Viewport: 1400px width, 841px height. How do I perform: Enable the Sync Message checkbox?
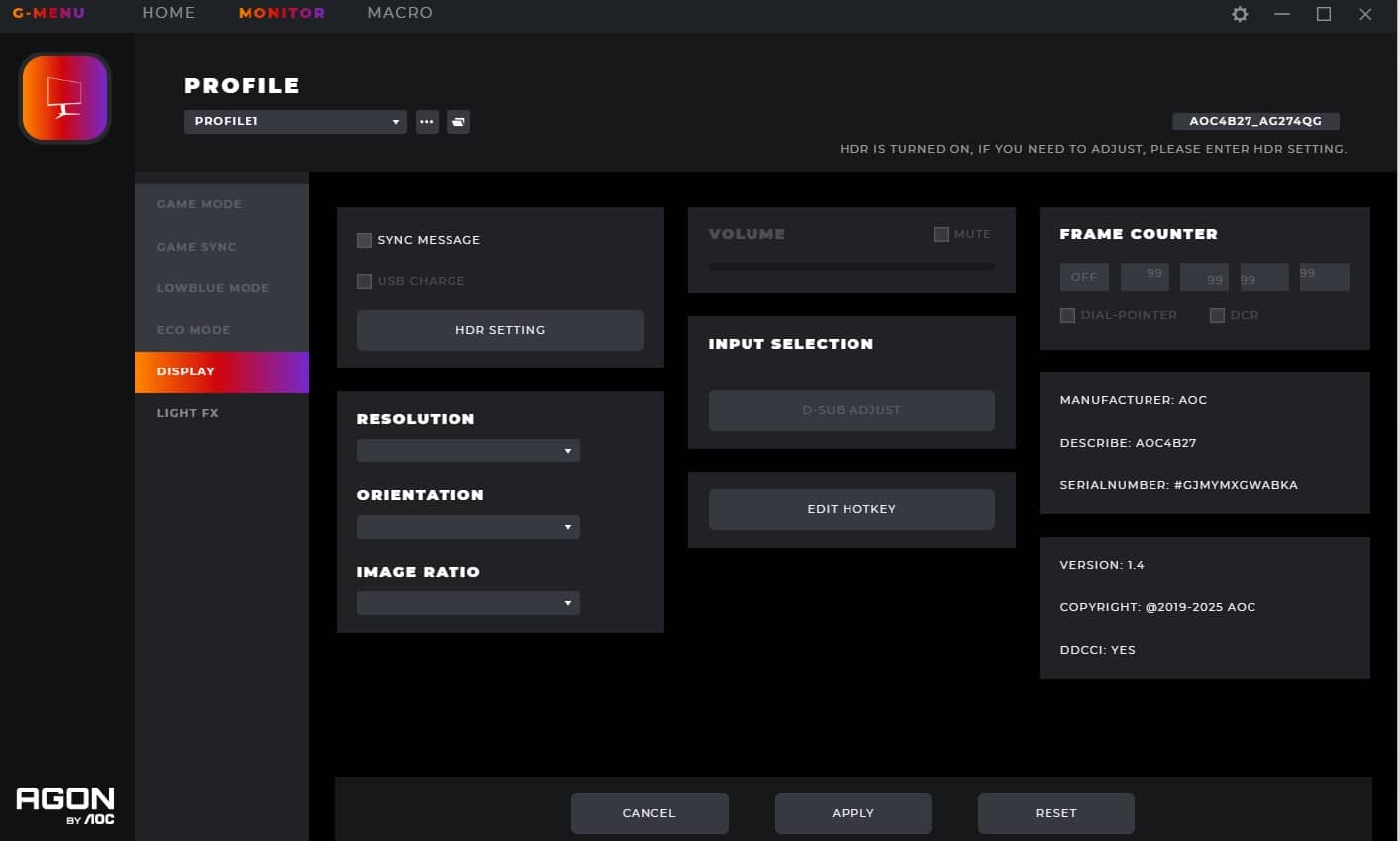(x=364, y=240)
